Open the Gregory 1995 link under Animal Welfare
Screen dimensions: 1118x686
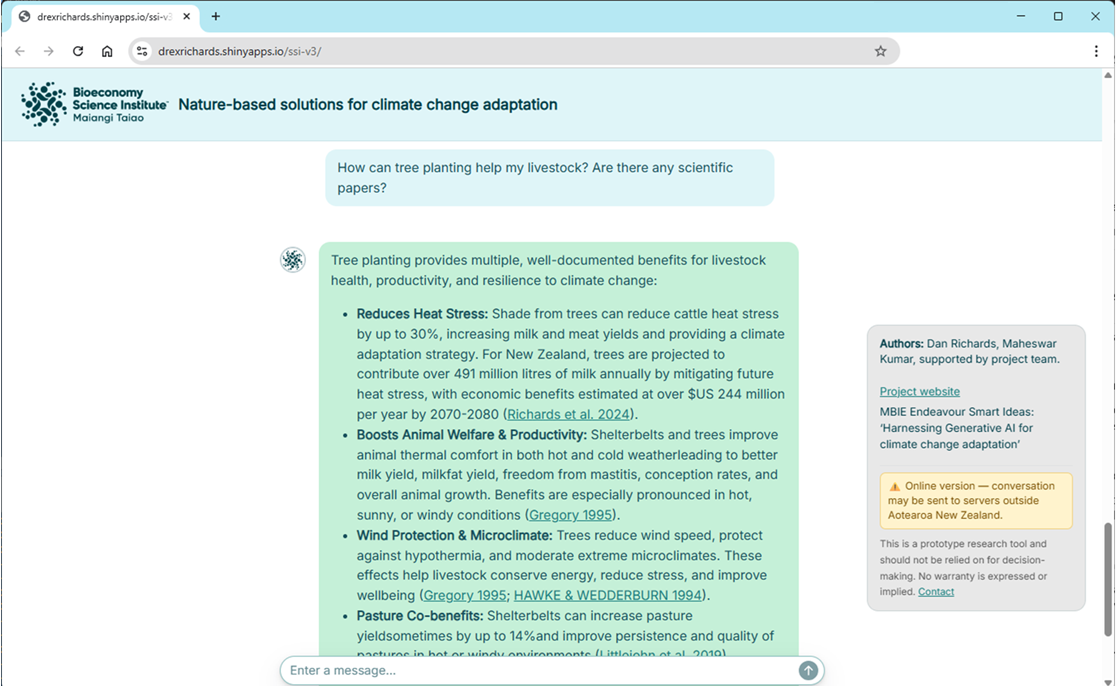[570, 515]
